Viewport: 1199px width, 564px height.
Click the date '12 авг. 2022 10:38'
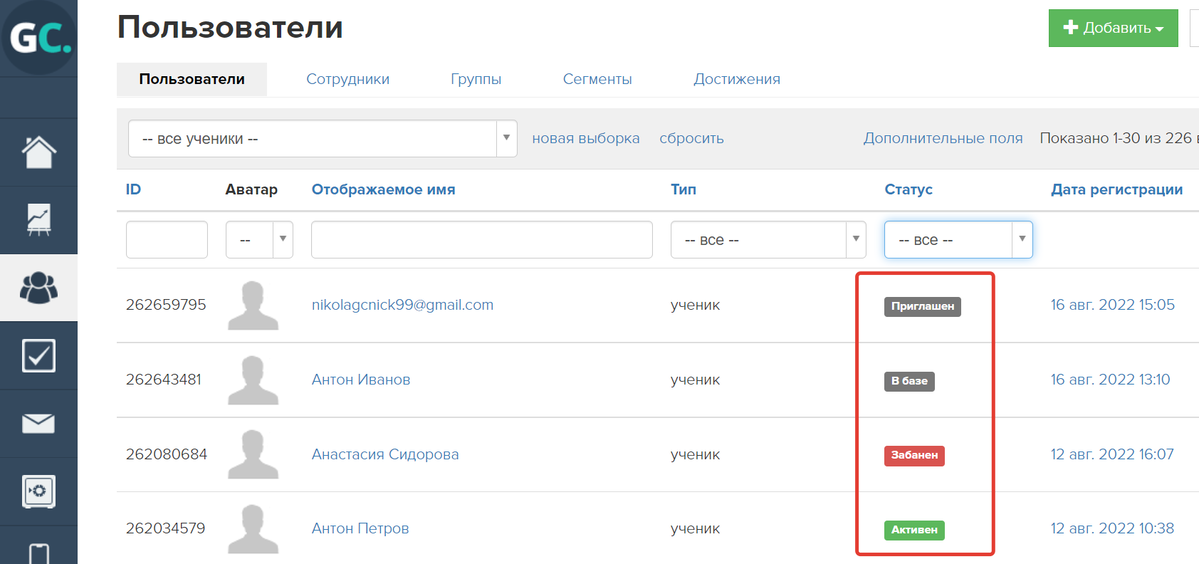[1112, 528]
